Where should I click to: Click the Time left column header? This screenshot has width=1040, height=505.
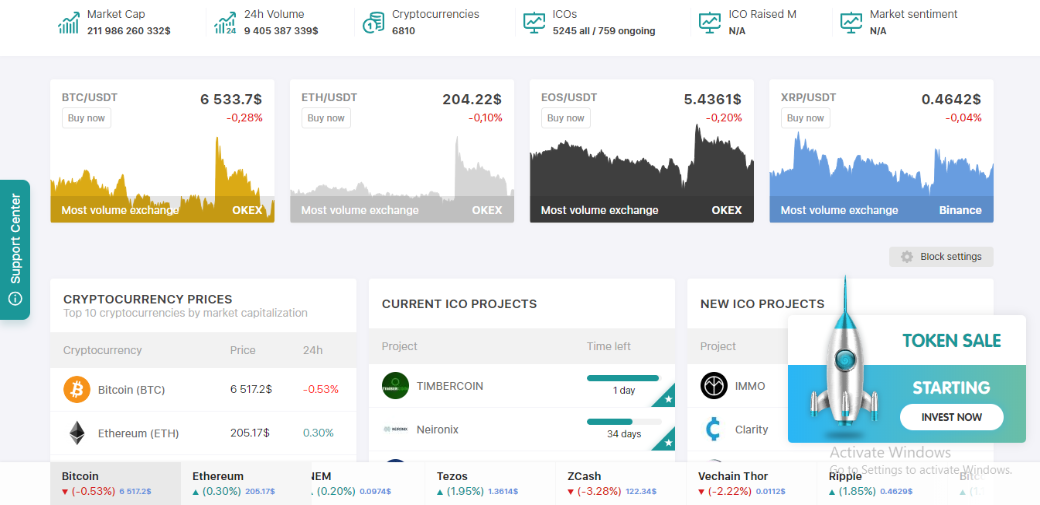pos(609,346)
